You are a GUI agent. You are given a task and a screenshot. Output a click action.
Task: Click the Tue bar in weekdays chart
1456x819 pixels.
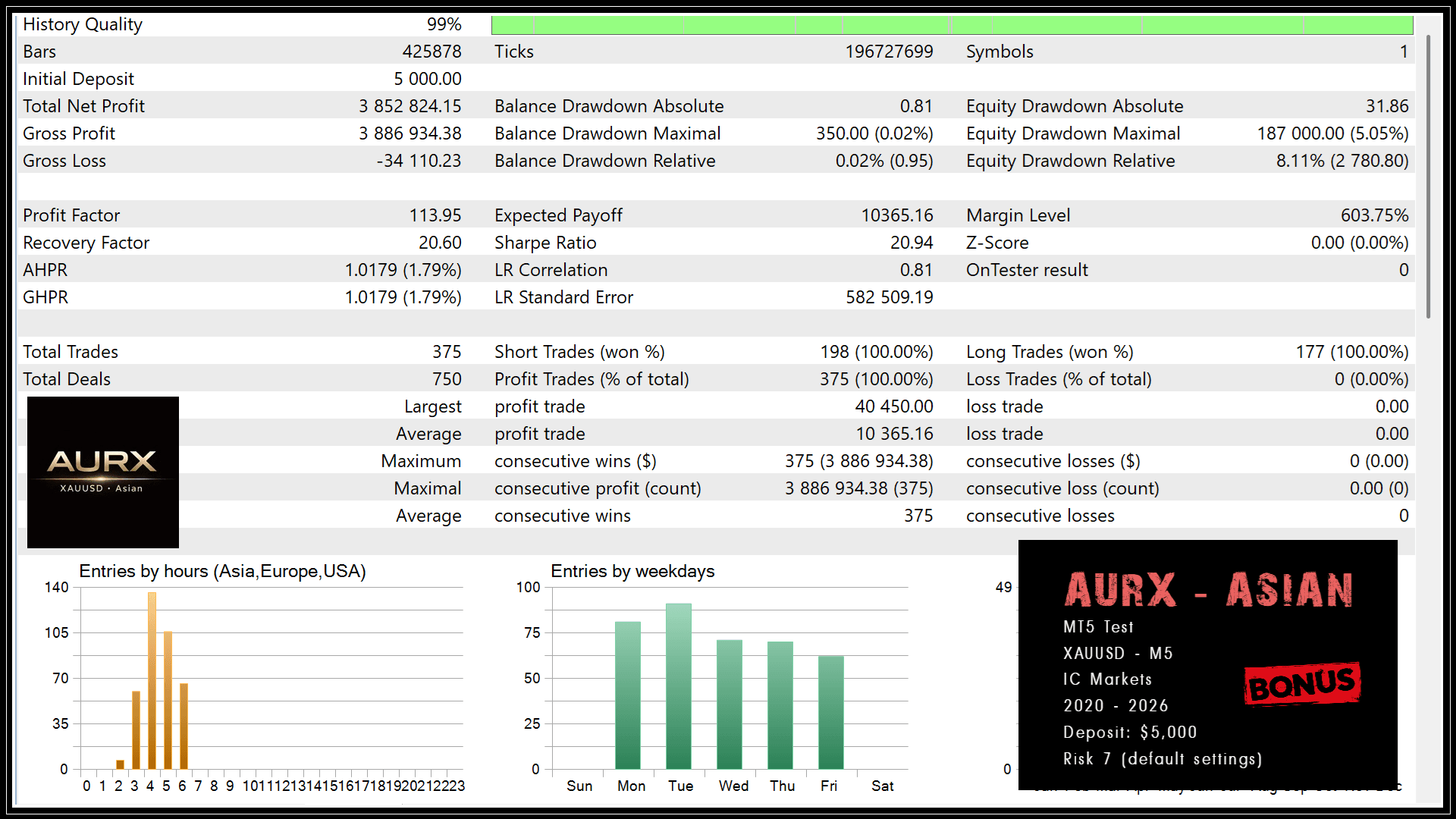[679, 686]
